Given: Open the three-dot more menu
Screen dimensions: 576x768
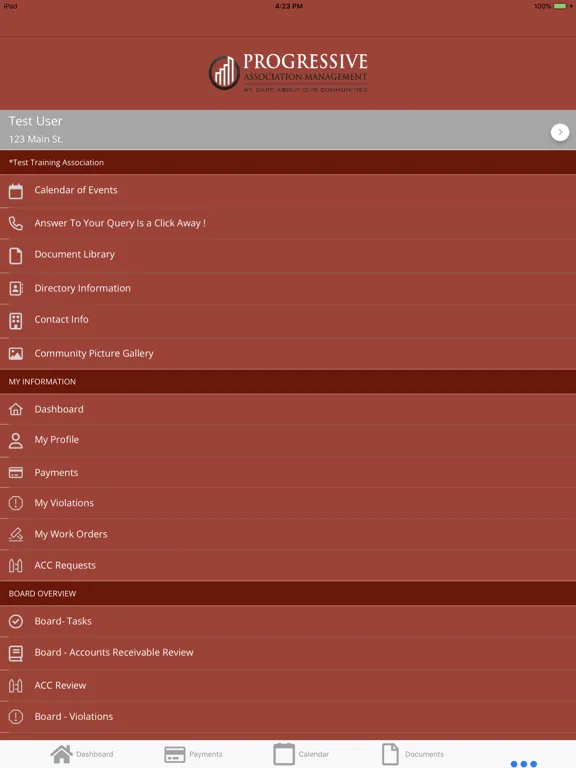Looking at the screenshot, I should [x=524, y=764].
